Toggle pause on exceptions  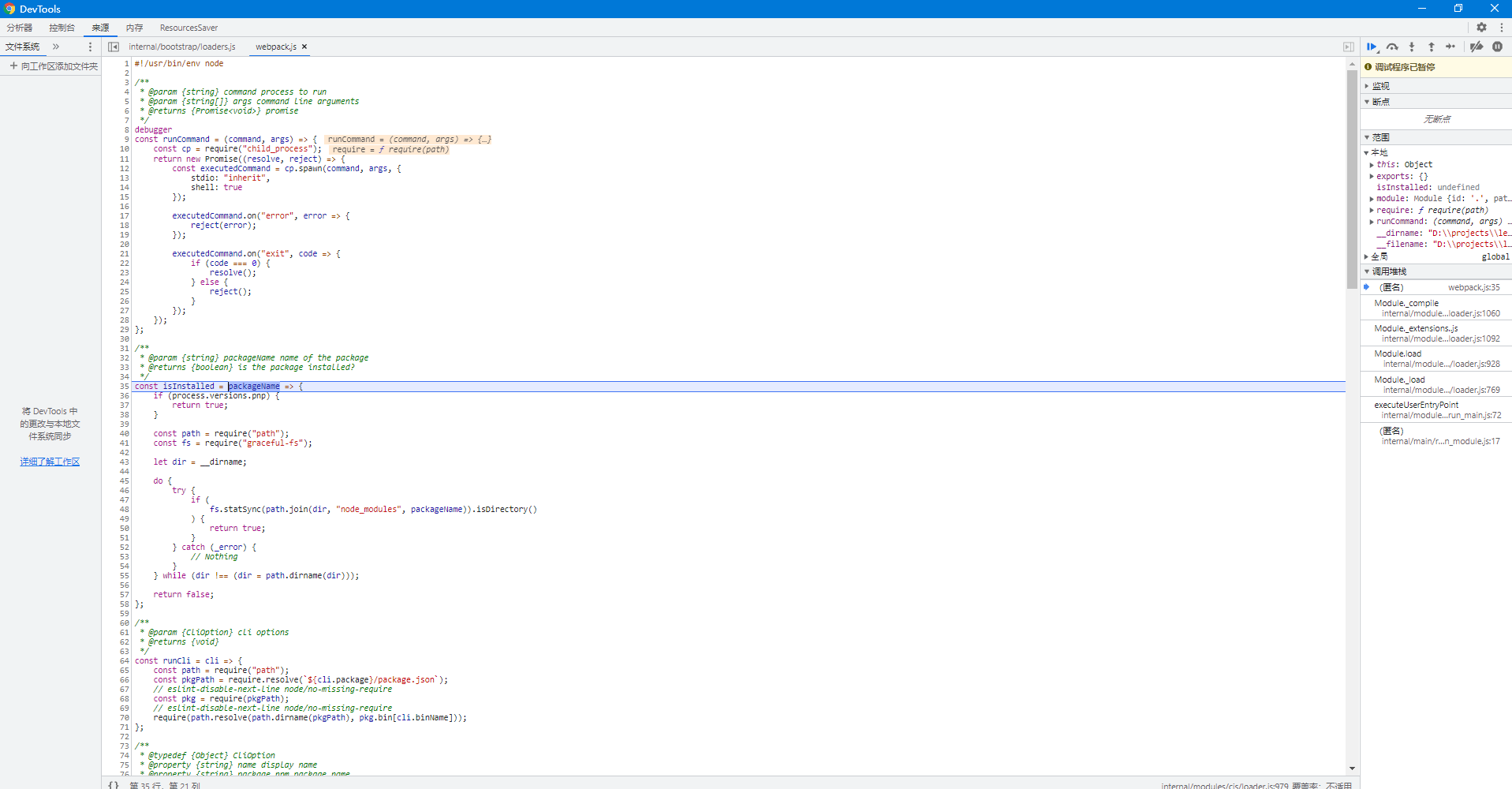coord(1497,47)
